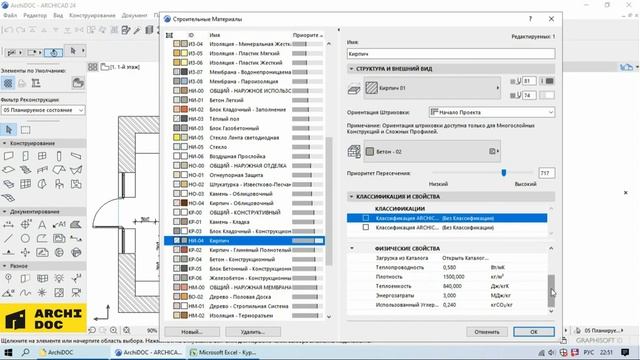Image resolution: width=640 pixels, height=360 pixels.
Task: Select the Spline tool in Разное
Action: 25,292
